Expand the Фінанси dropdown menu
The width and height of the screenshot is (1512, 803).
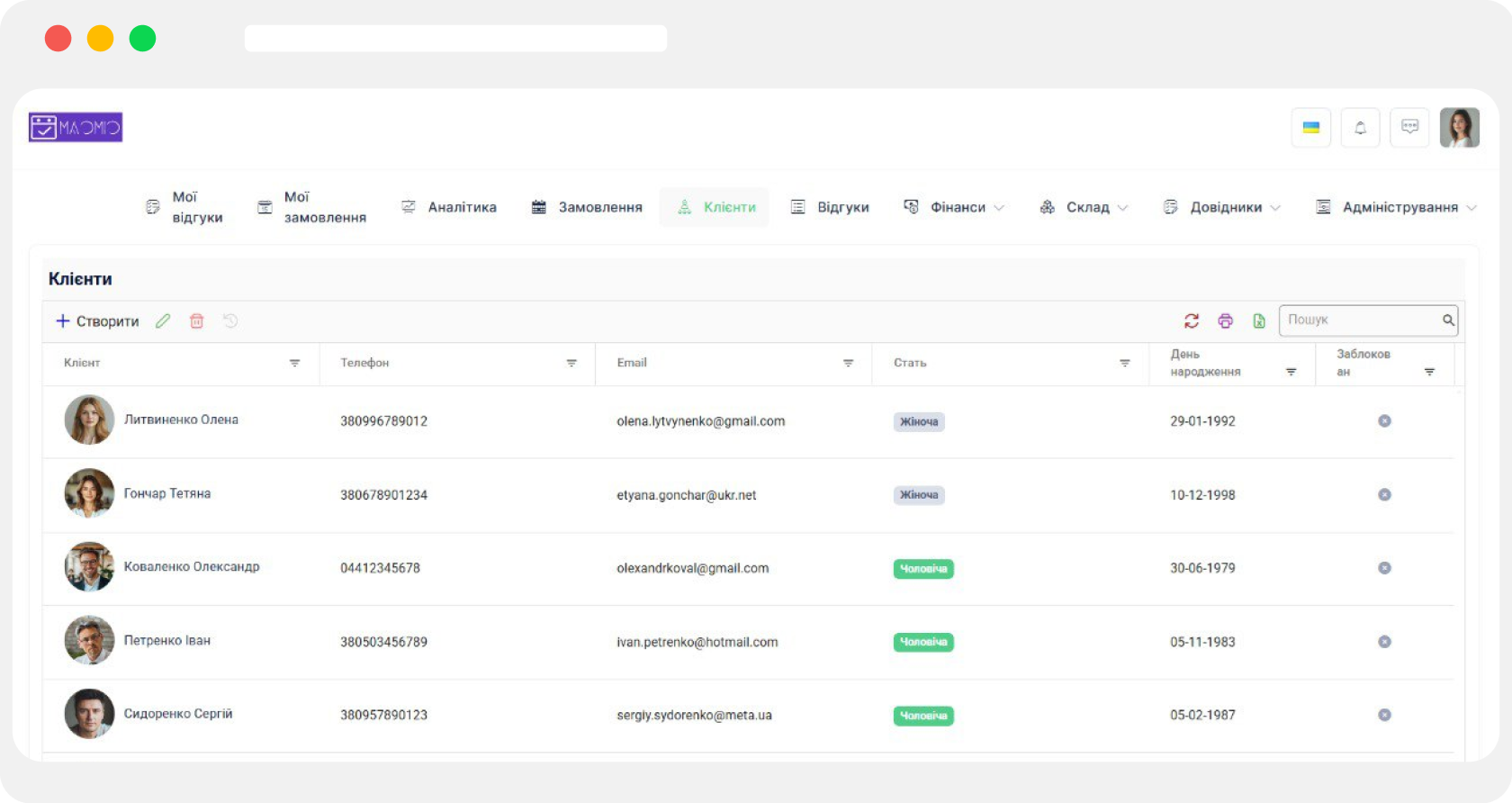coord(956,208)
